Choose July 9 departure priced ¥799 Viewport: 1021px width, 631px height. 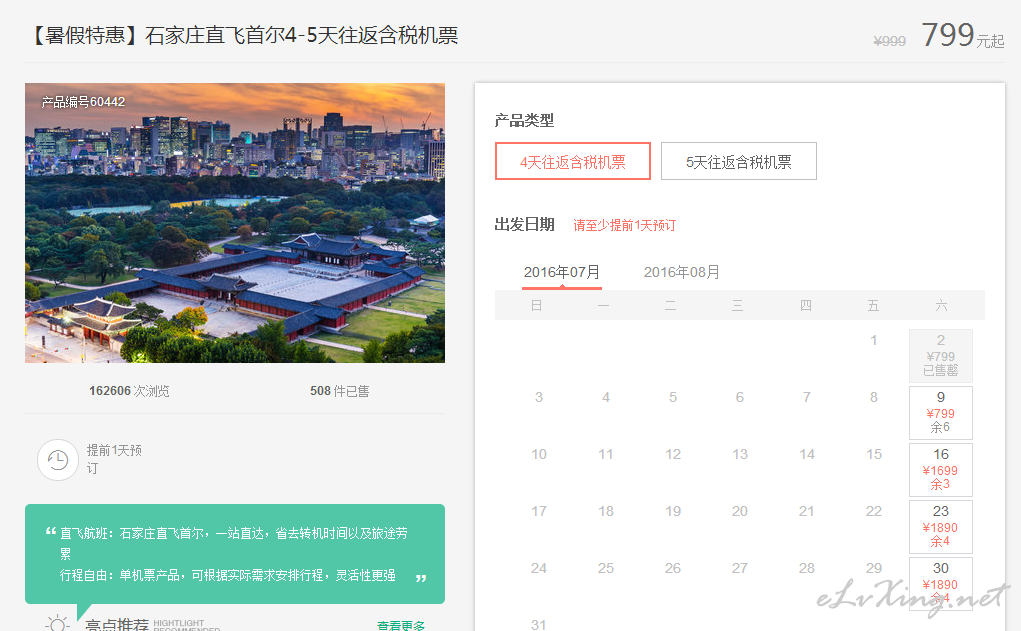click(940, 413)
